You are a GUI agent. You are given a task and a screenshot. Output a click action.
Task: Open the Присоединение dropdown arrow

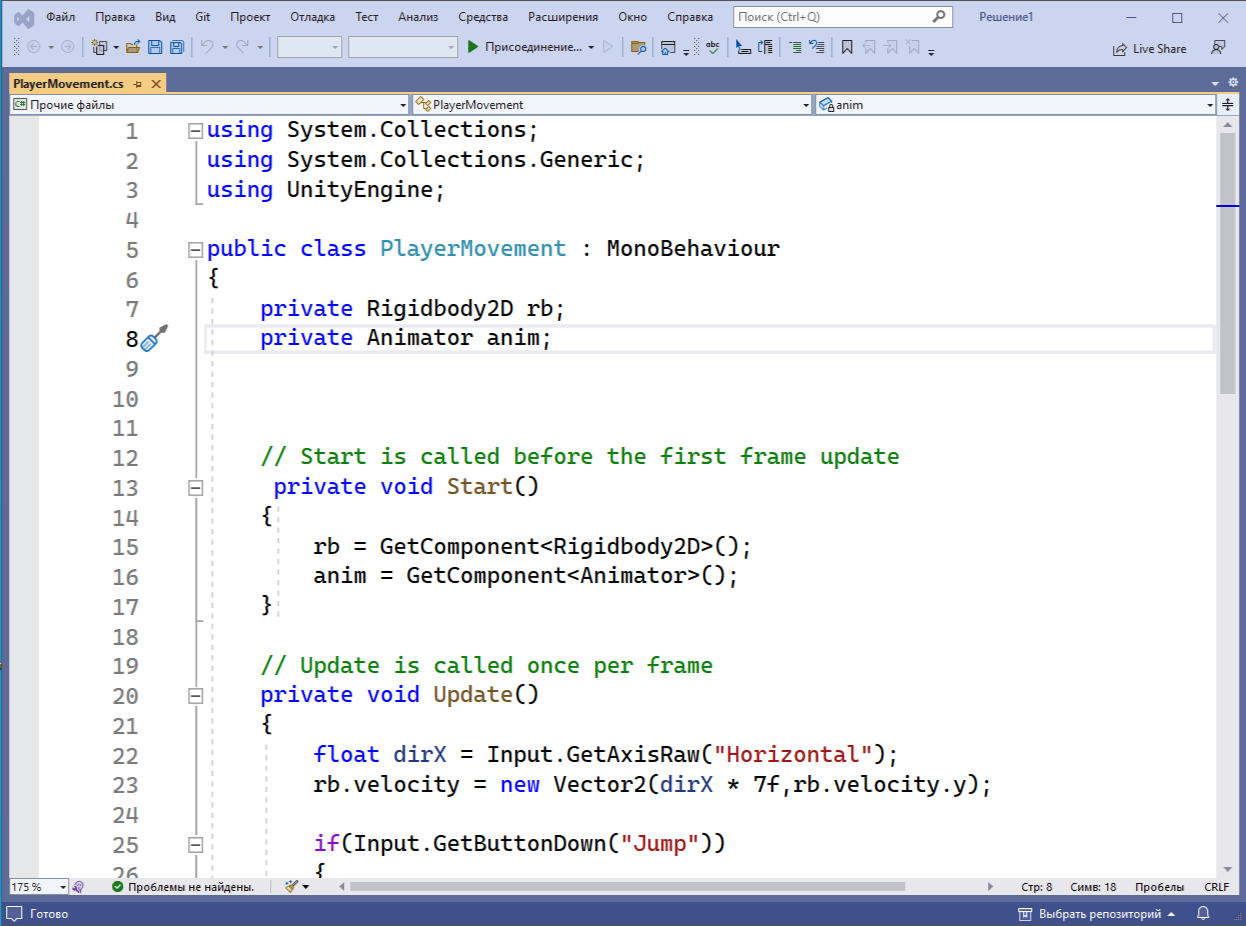(591, 47)
